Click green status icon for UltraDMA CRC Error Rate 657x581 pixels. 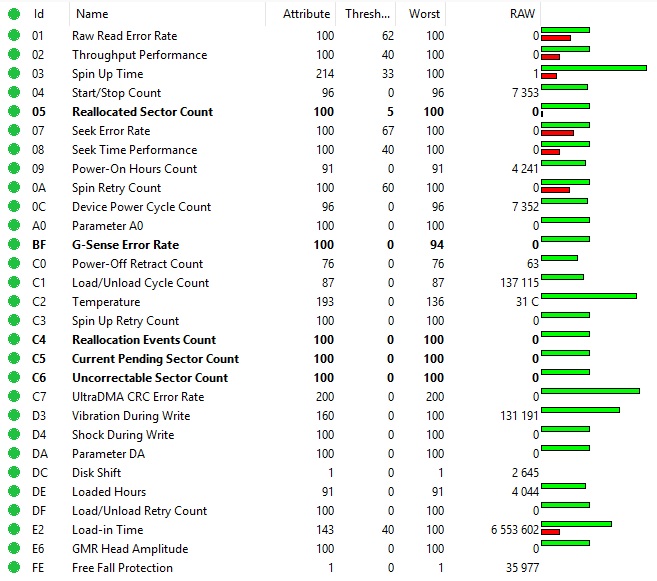point(13,397)
